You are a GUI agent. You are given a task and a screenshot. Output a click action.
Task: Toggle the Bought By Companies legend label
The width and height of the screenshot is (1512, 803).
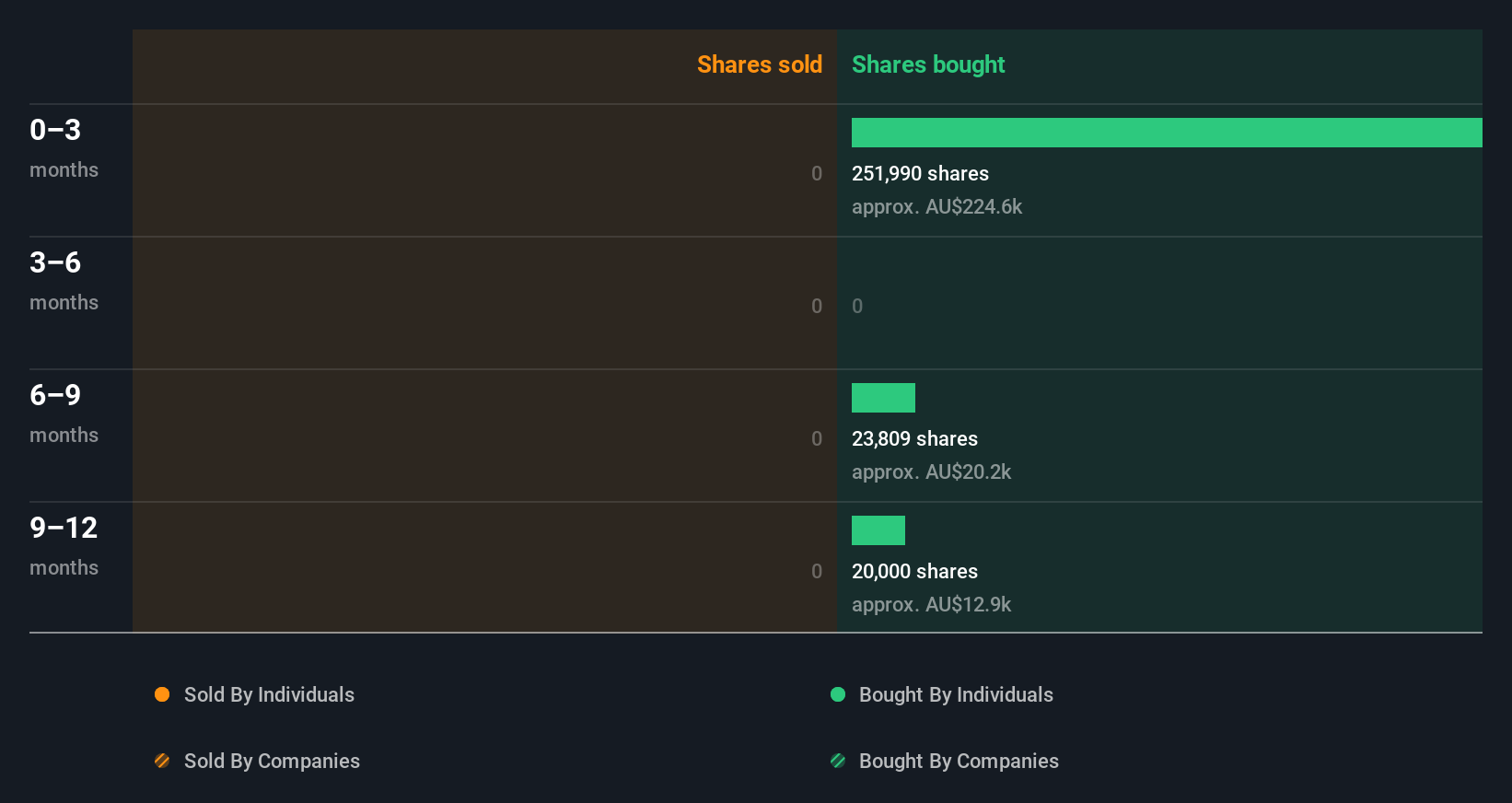pyautogui.click(x=959, y=761)
